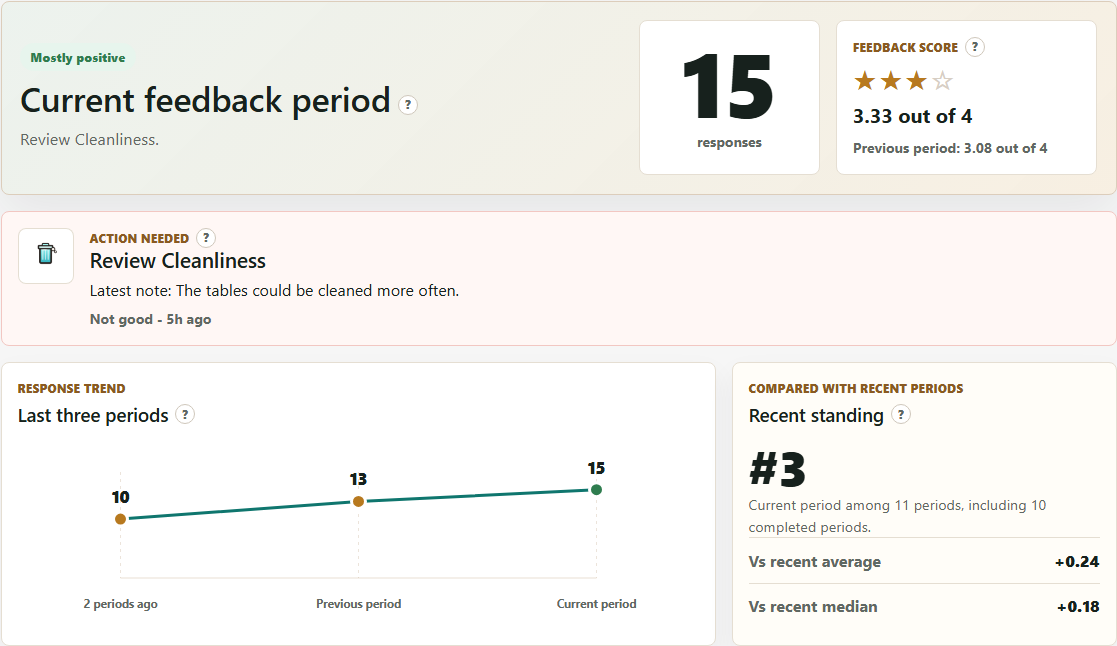Click the #3 ranking value
Screen dimensions: 1117x646
coord(777,469)
